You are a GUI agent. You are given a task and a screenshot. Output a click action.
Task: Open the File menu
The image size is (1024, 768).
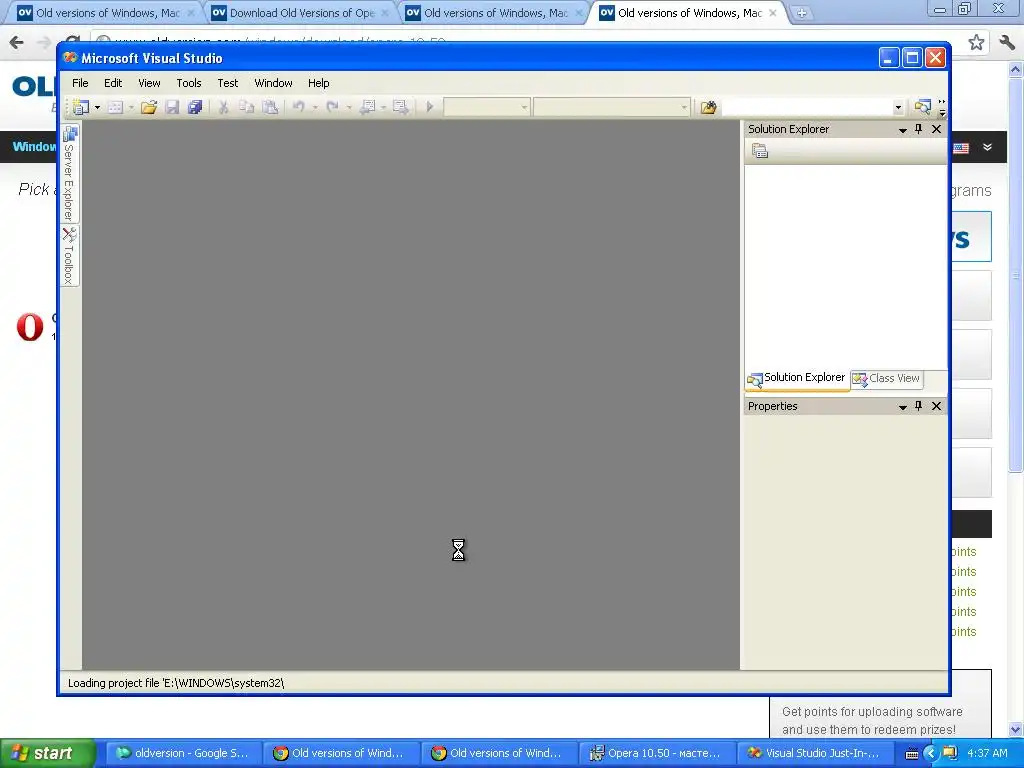click(80, 83)
